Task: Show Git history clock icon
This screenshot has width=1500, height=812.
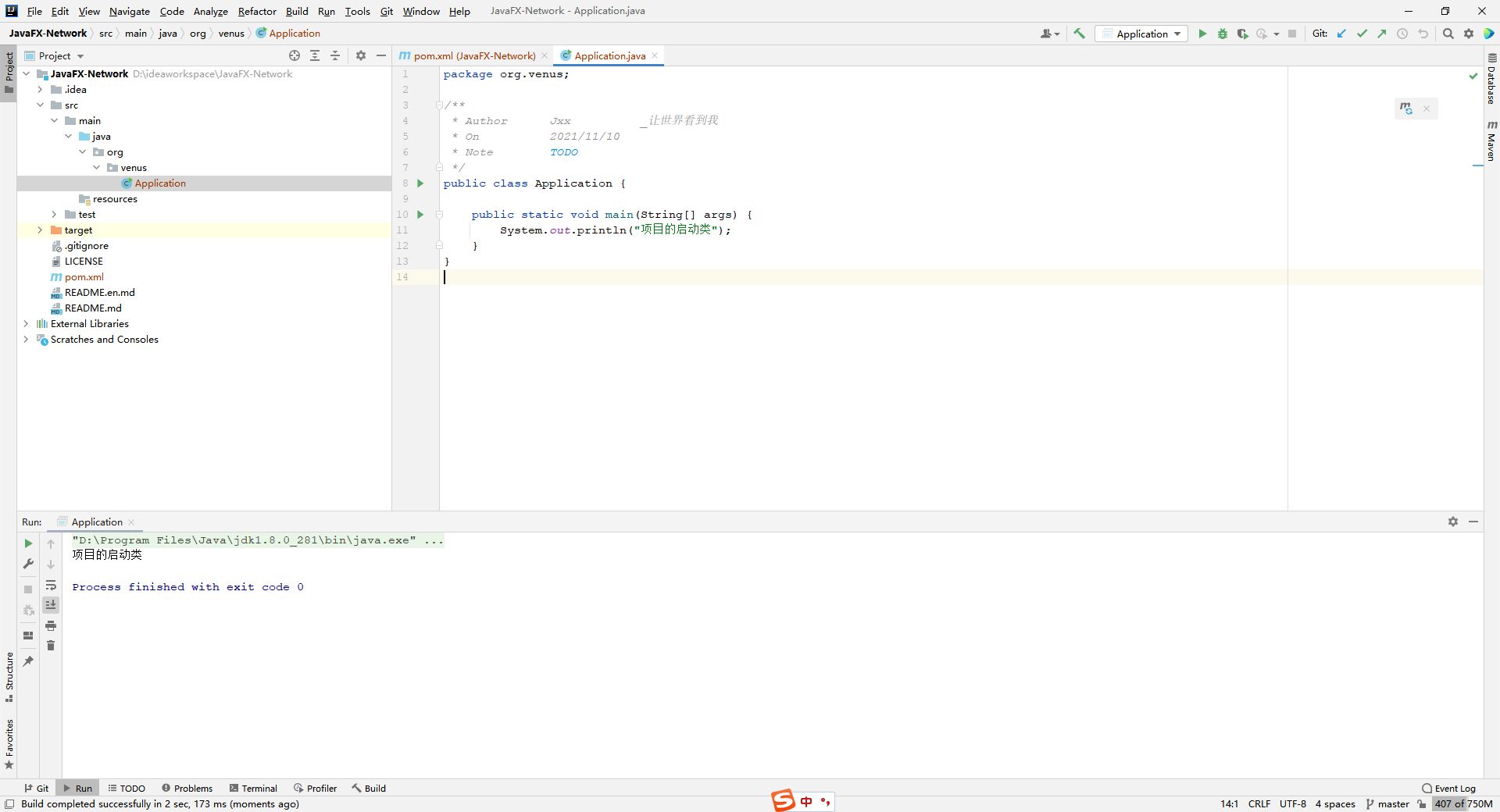Action: (1402, 34)
